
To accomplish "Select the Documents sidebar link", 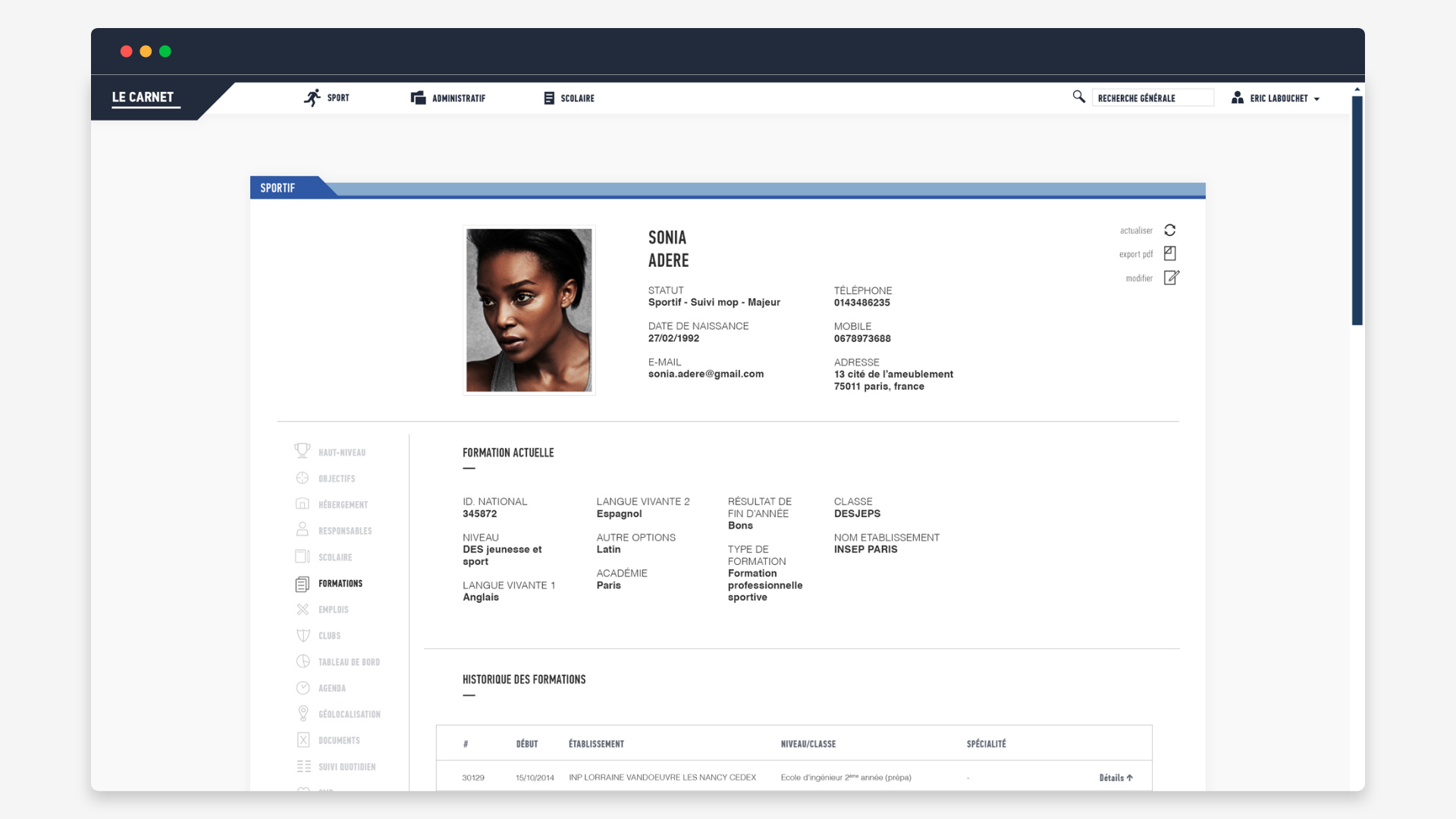I will (x=338, y=740).
